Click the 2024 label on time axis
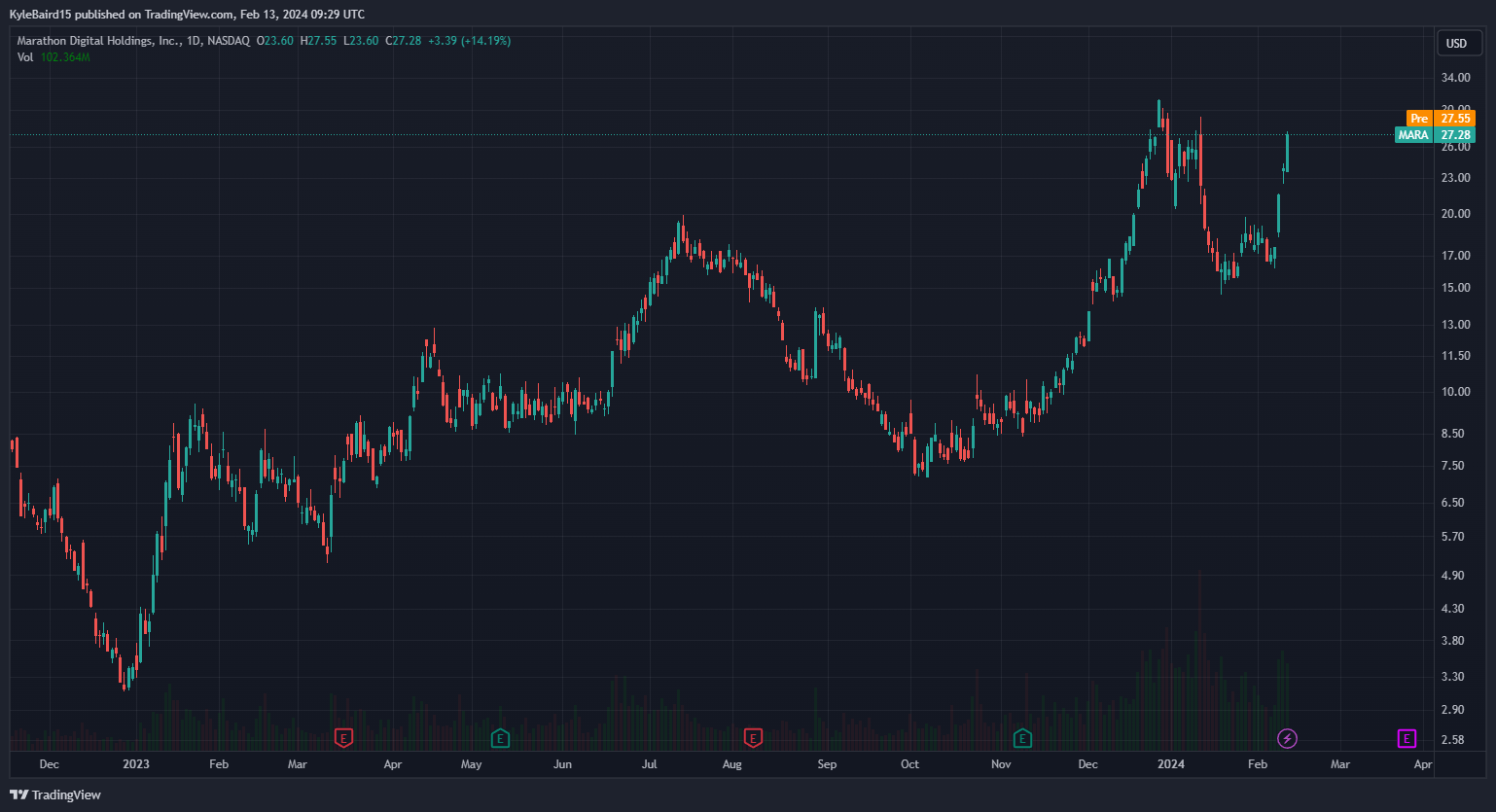Screen dimensions: 1496x812 1171,764
